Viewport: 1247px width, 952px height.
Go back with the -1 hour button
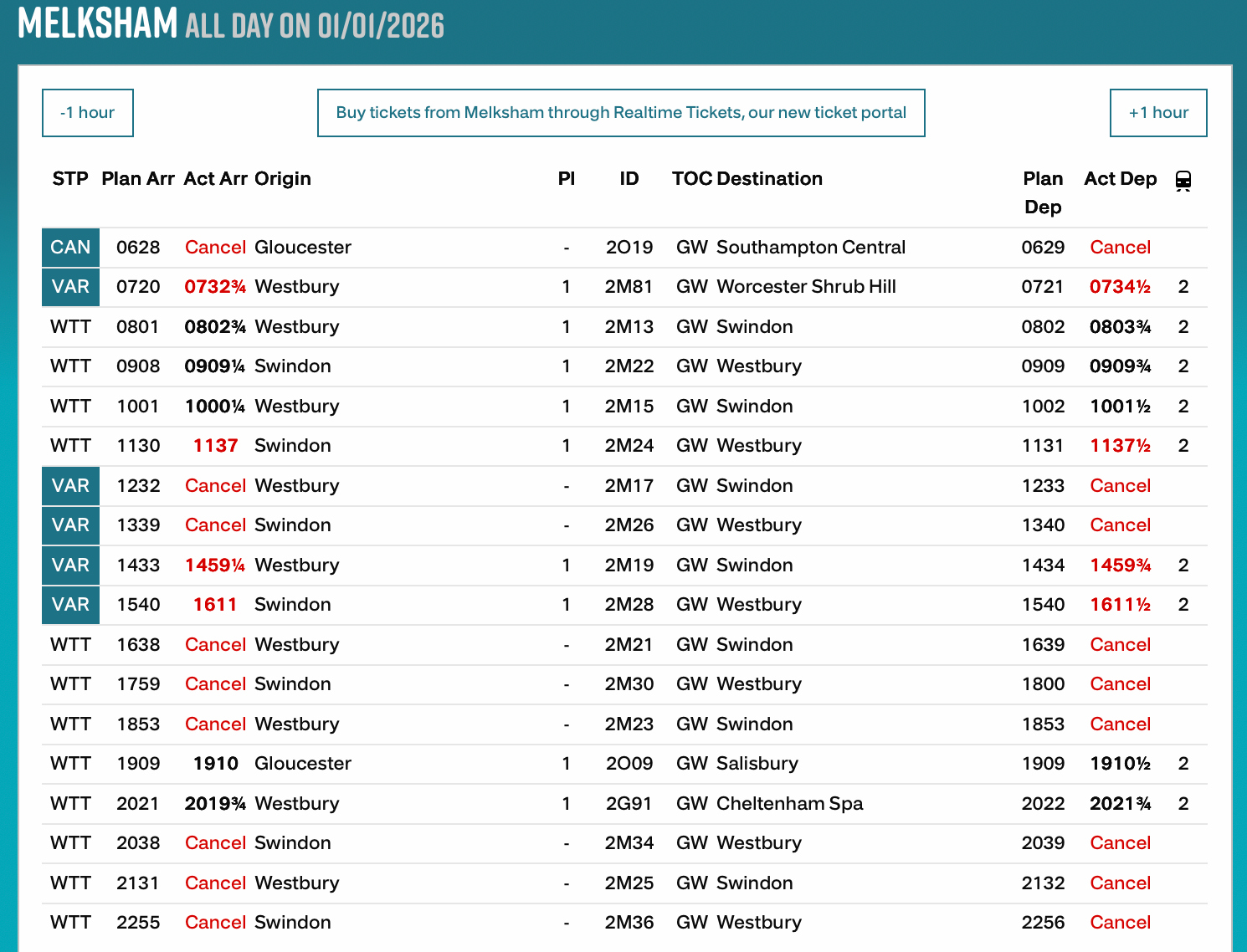(88, 113)
